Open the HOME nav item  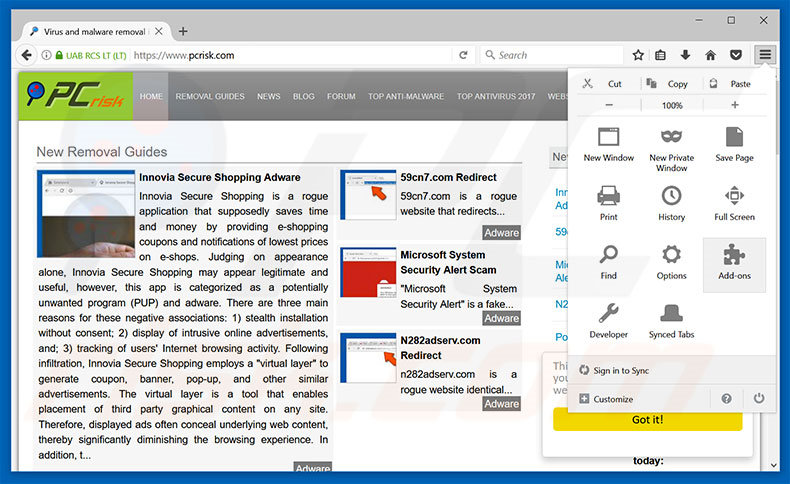coord(151,96)
